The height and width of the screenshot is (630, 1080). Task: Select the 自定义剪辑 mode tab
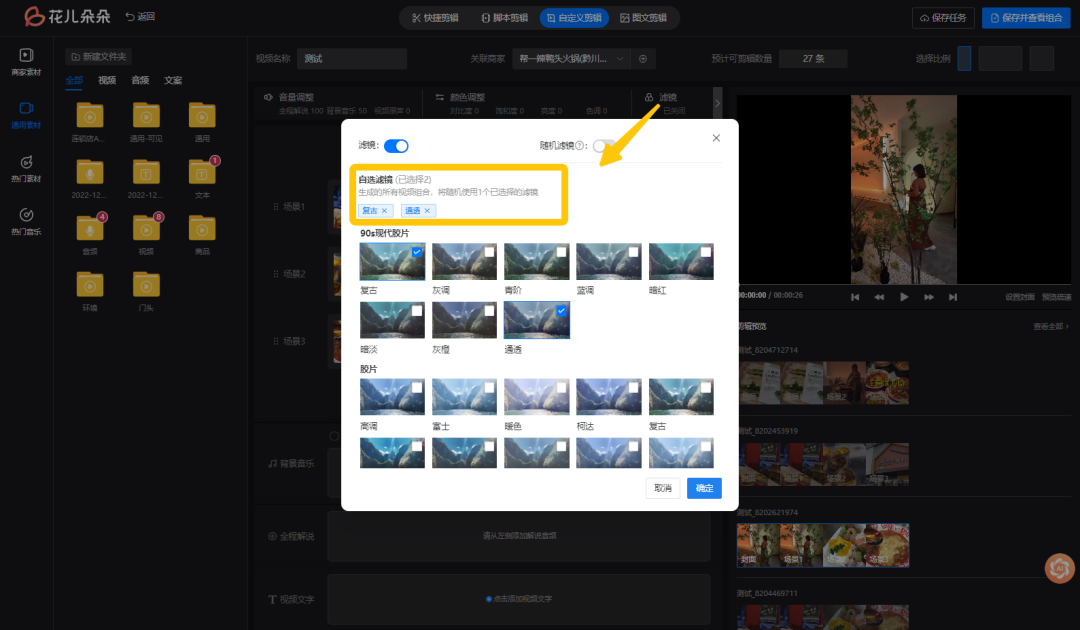click(x=574, y=18)
